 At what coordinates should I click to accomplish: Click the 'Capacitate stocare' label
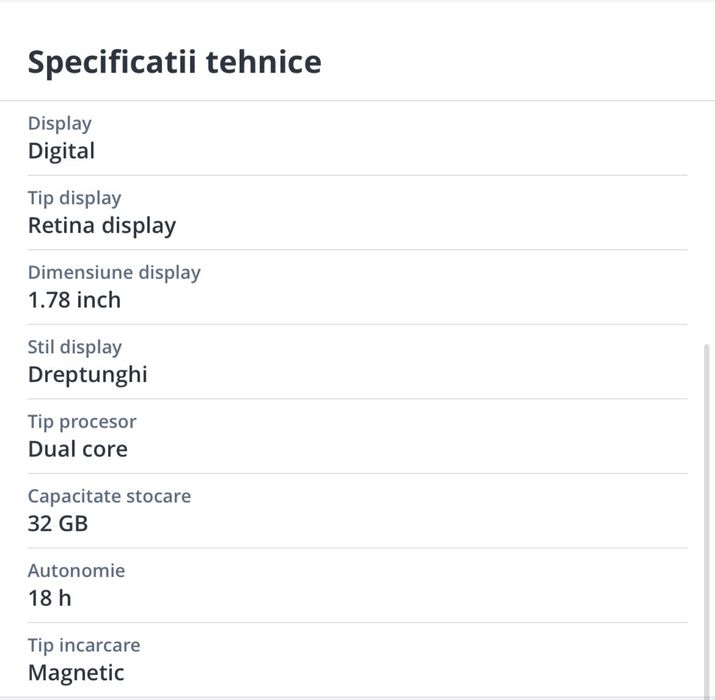click(109, 496)
